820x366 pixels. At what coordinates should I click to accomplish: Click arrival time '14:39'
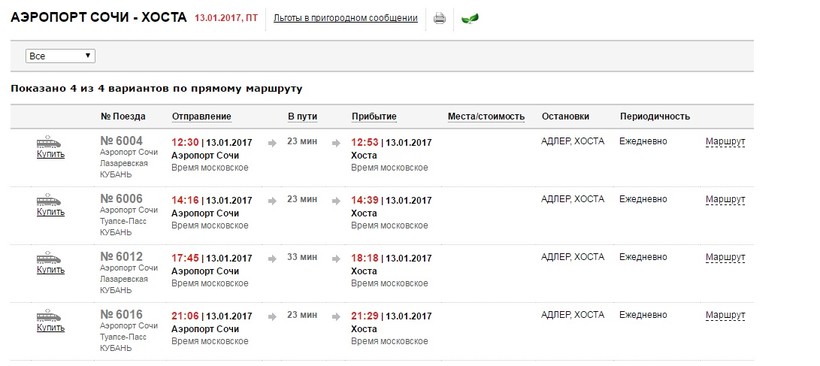coord(365,201)
